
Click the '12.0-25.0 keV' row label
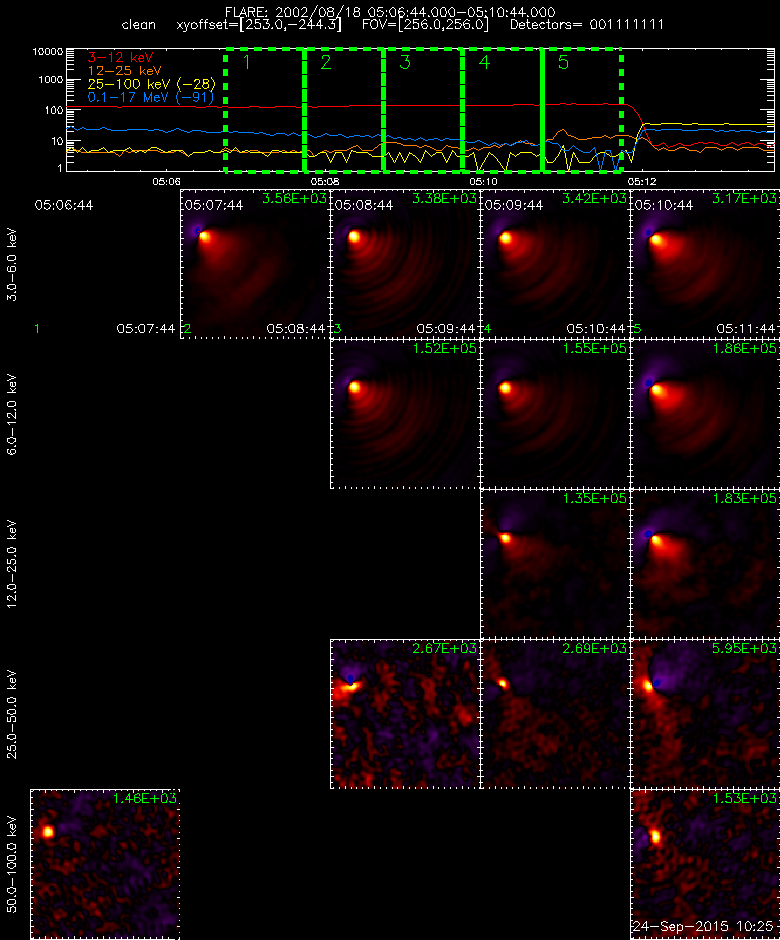coord(12,564)
